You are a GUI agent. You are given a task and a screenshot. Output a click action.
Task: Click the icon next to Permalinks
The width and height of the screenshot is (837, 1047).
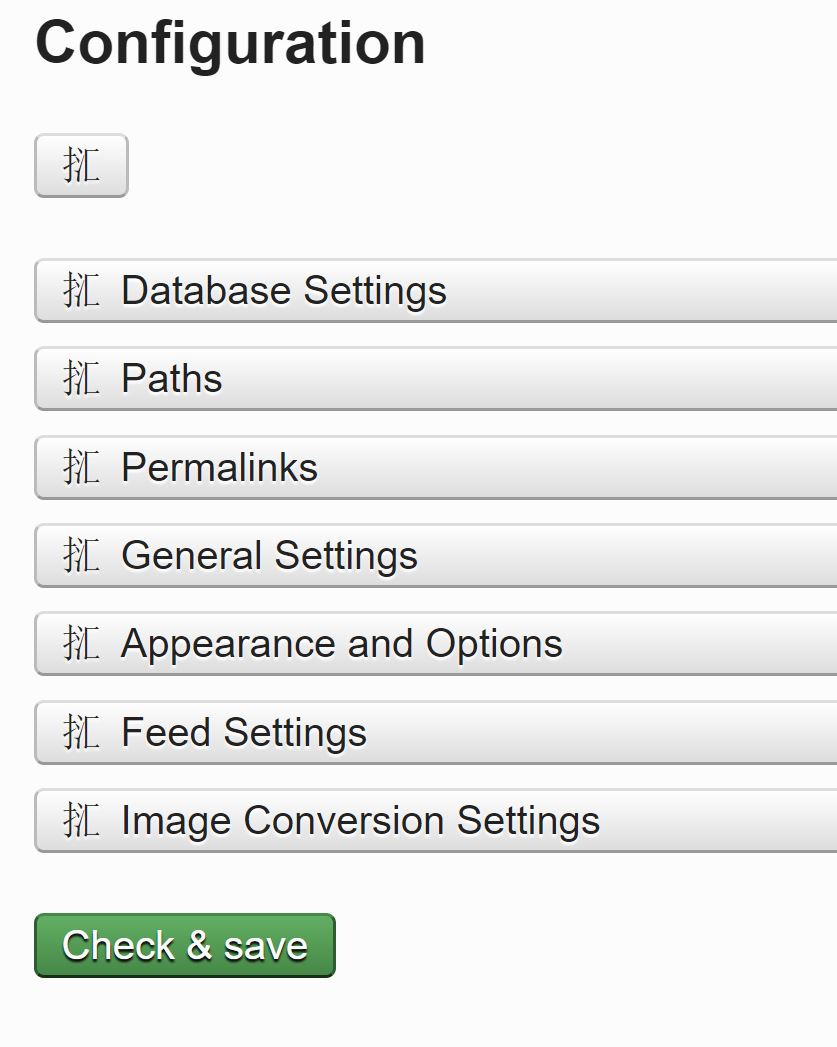[x=81, y=468]
